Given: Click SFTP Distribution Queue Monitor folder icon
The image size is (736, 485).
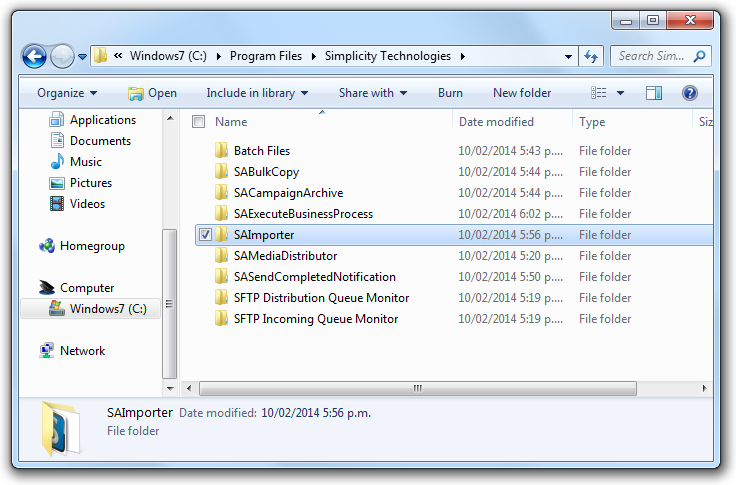Looking at the screenshot, I should click(x=221, y=297).
